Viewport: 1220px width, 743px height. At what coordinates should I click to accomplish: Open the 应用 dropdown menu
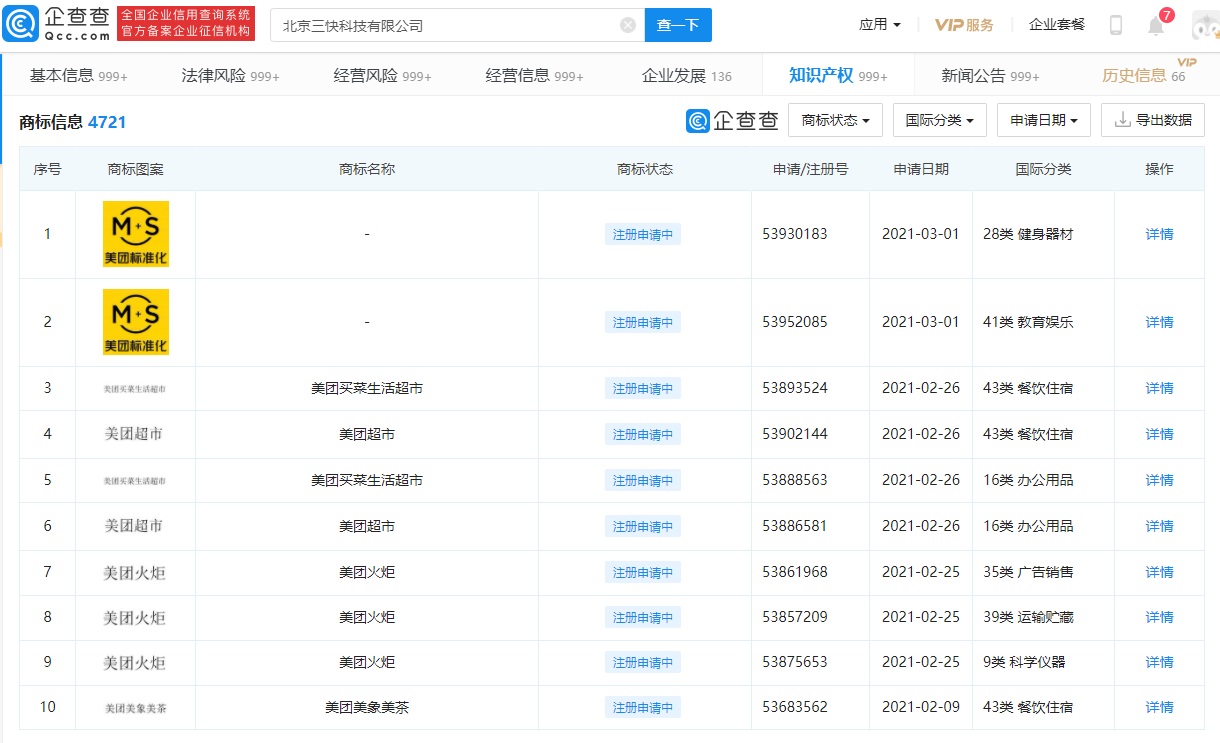point(880,24)
